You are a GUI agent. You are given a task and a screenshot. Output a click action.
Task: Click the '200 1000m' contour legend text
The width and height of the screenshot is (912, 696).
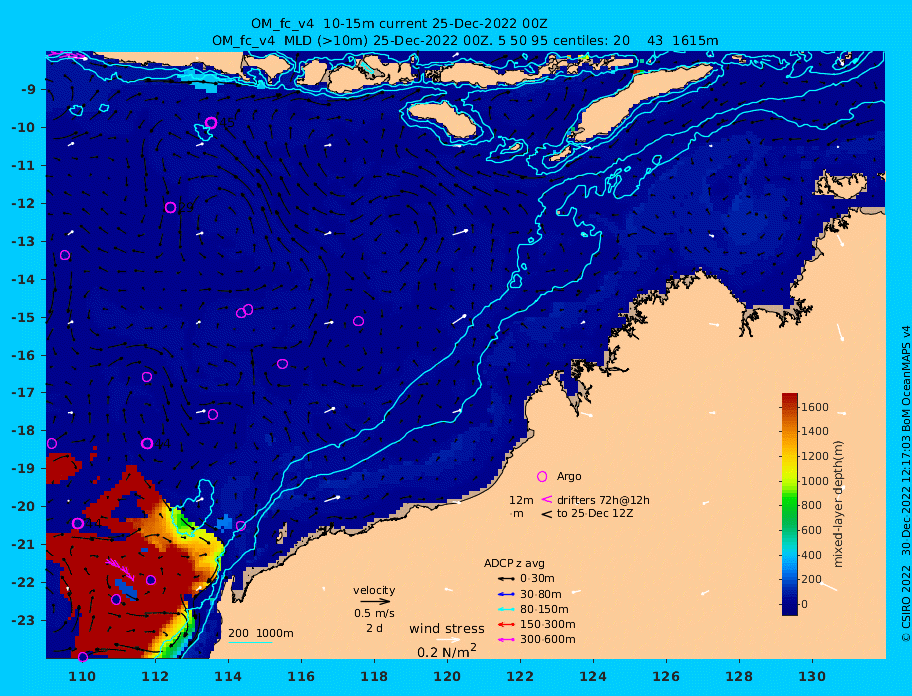tap(261, 633)
